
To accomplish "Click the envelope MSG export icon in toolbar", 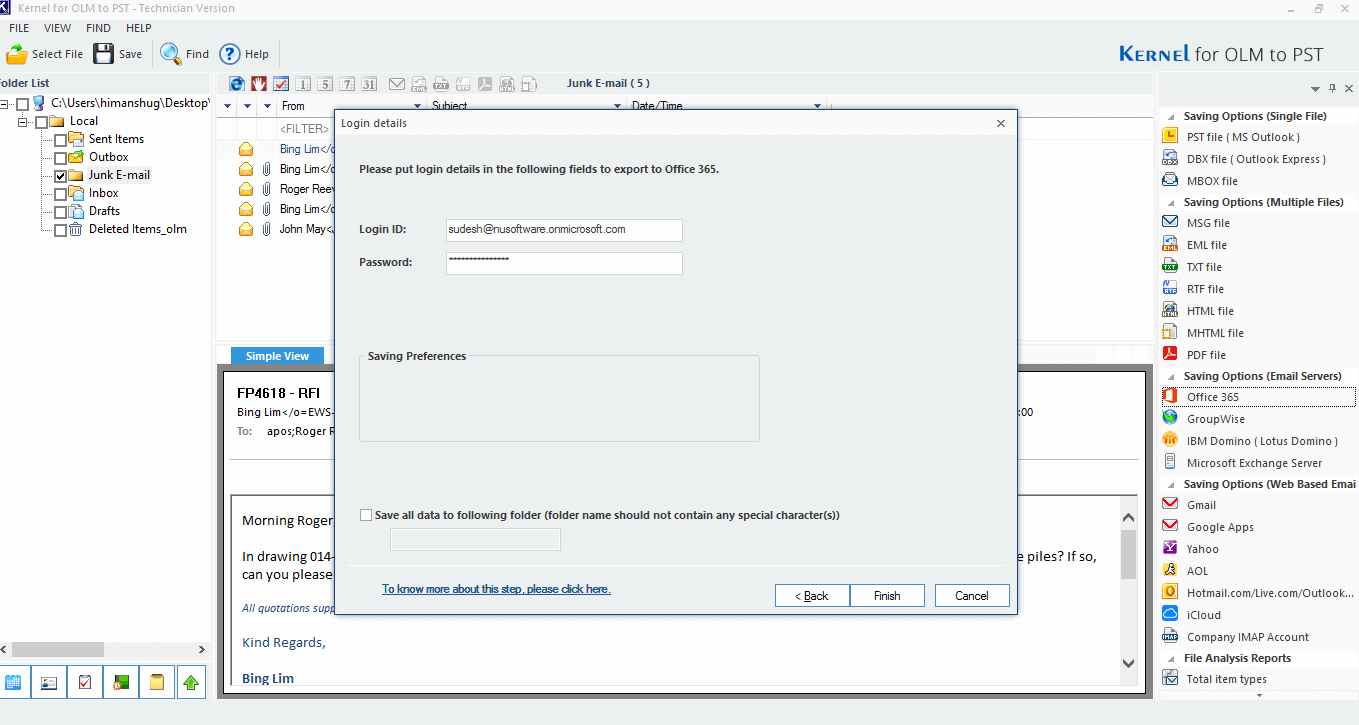I will coord(397,84).
